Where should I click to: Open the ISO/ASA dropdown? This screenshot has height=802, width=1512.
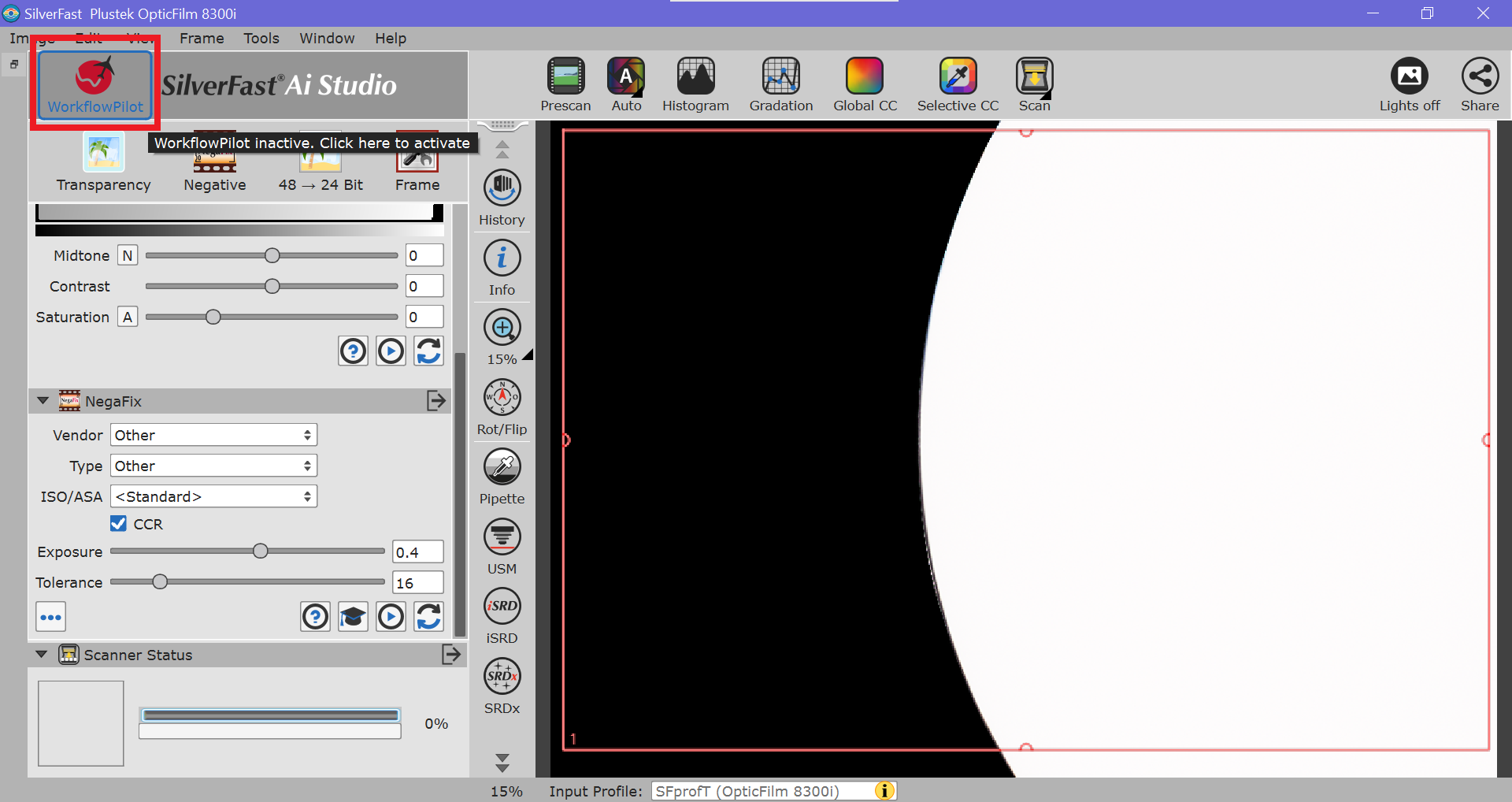(213, 496)
